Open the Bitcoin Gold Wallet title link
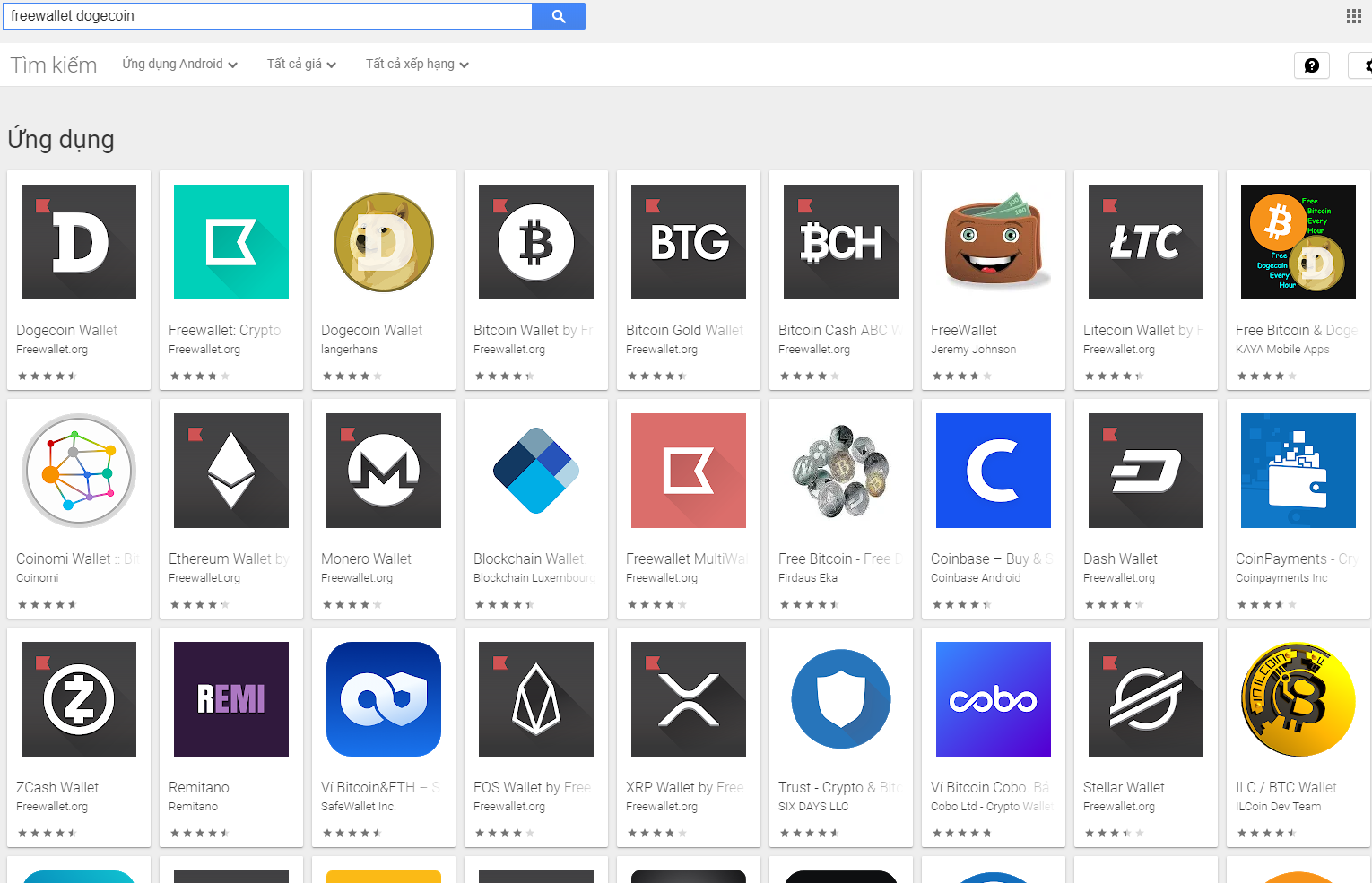This screenshot has width=1372, height=883. point(685,330)
